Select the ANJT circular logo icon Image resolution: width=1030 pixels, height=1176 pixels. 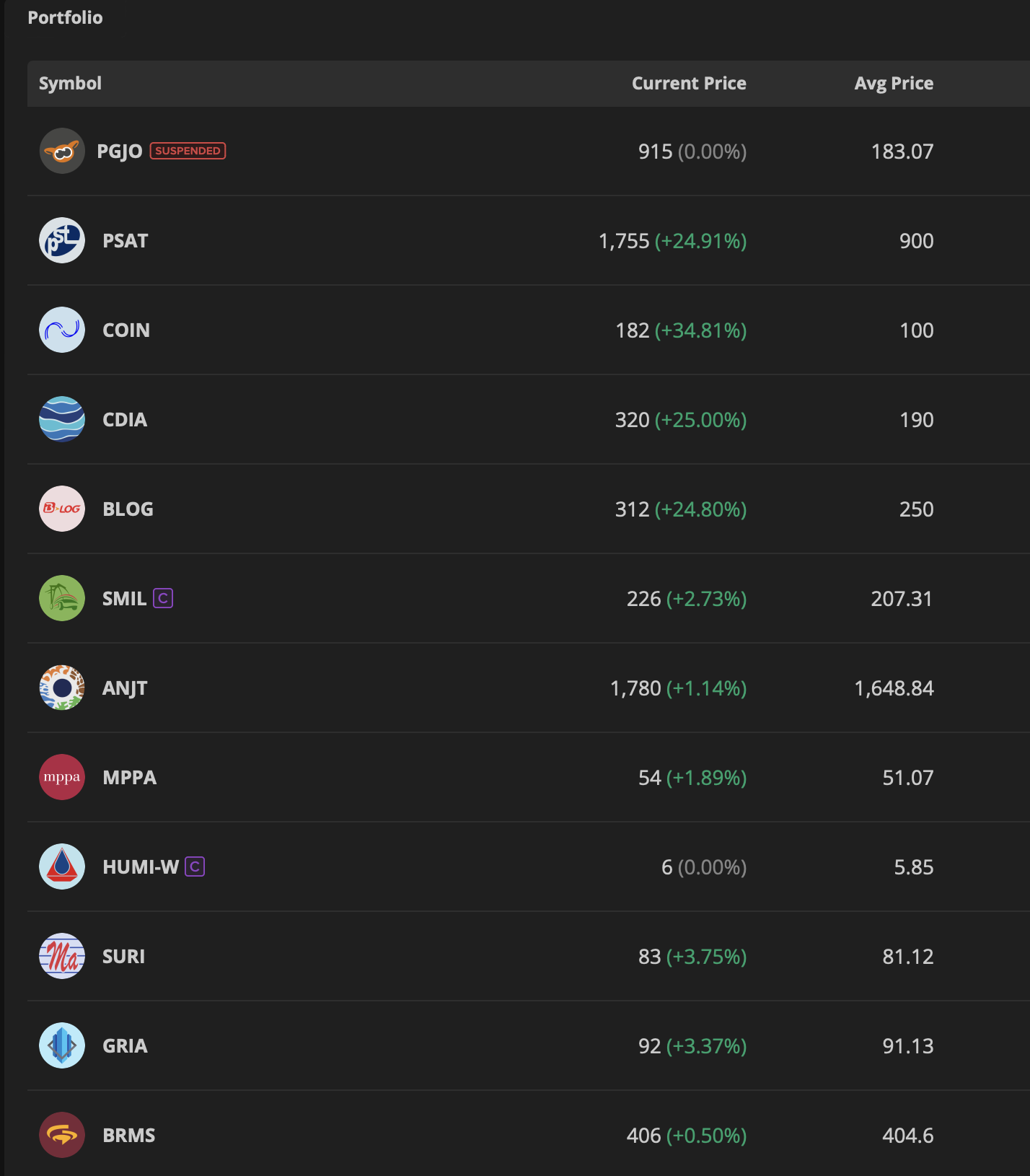click(62, 688)
